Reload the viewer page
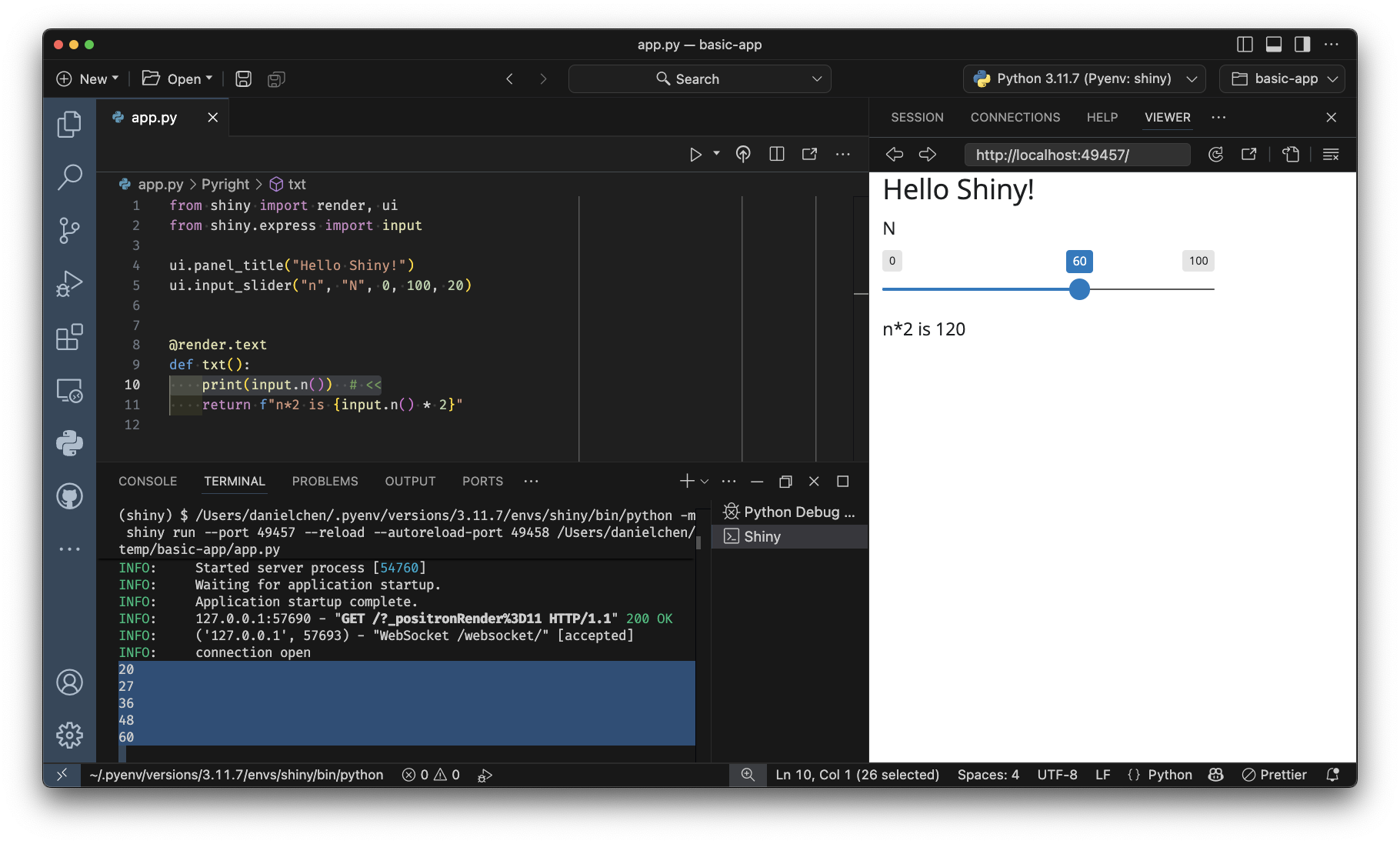This screenshot has width=1400, height=844. (x=1215, y=155)
